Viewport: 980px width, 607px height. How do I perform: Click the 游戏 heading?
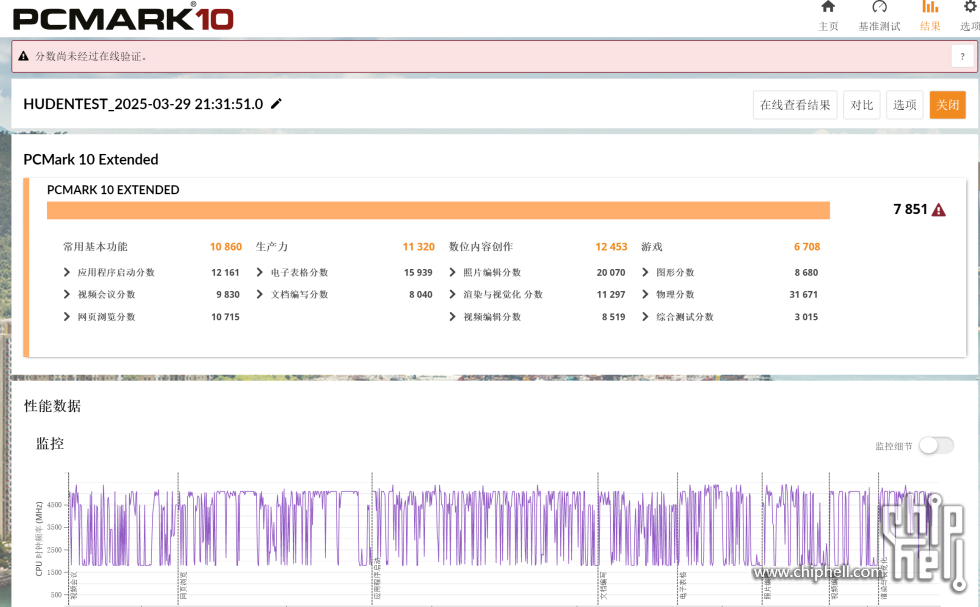point(652,247)
